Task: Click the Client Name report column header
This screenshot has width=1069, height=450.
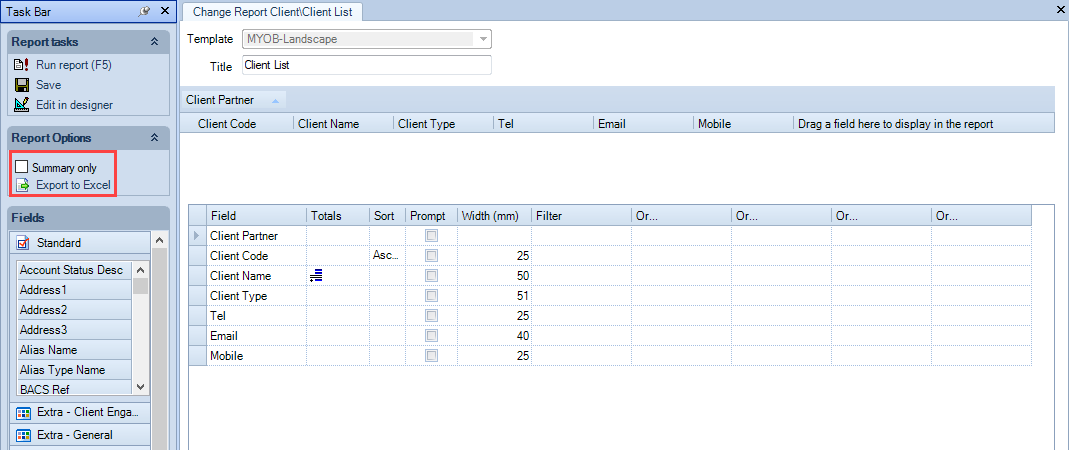Action: point(344,124)
